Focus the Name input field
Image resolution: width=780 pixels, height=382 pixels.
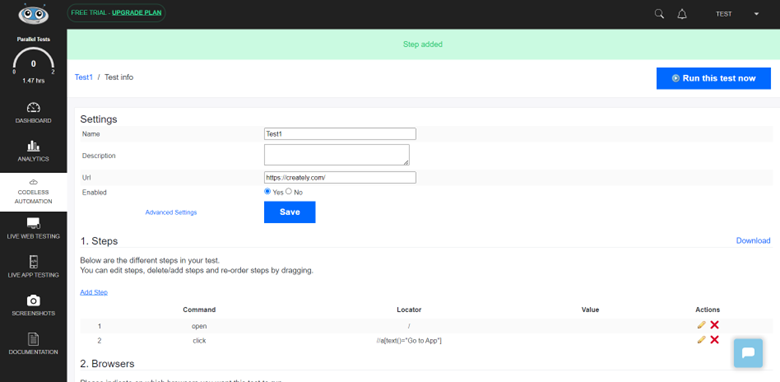(x=340, y=134)
